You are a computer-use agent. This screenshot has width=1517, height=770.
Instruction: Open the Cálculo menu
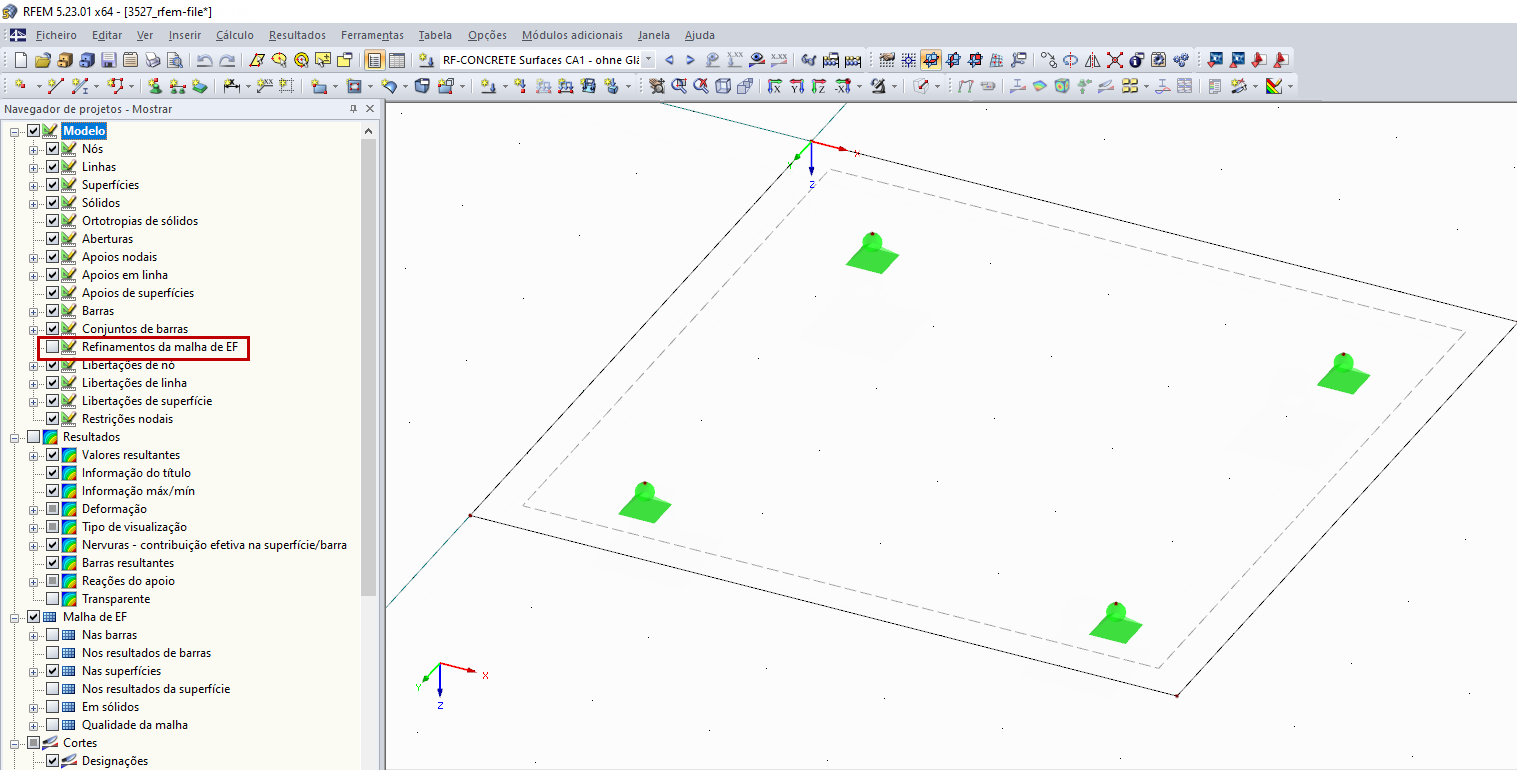point(235,35)
